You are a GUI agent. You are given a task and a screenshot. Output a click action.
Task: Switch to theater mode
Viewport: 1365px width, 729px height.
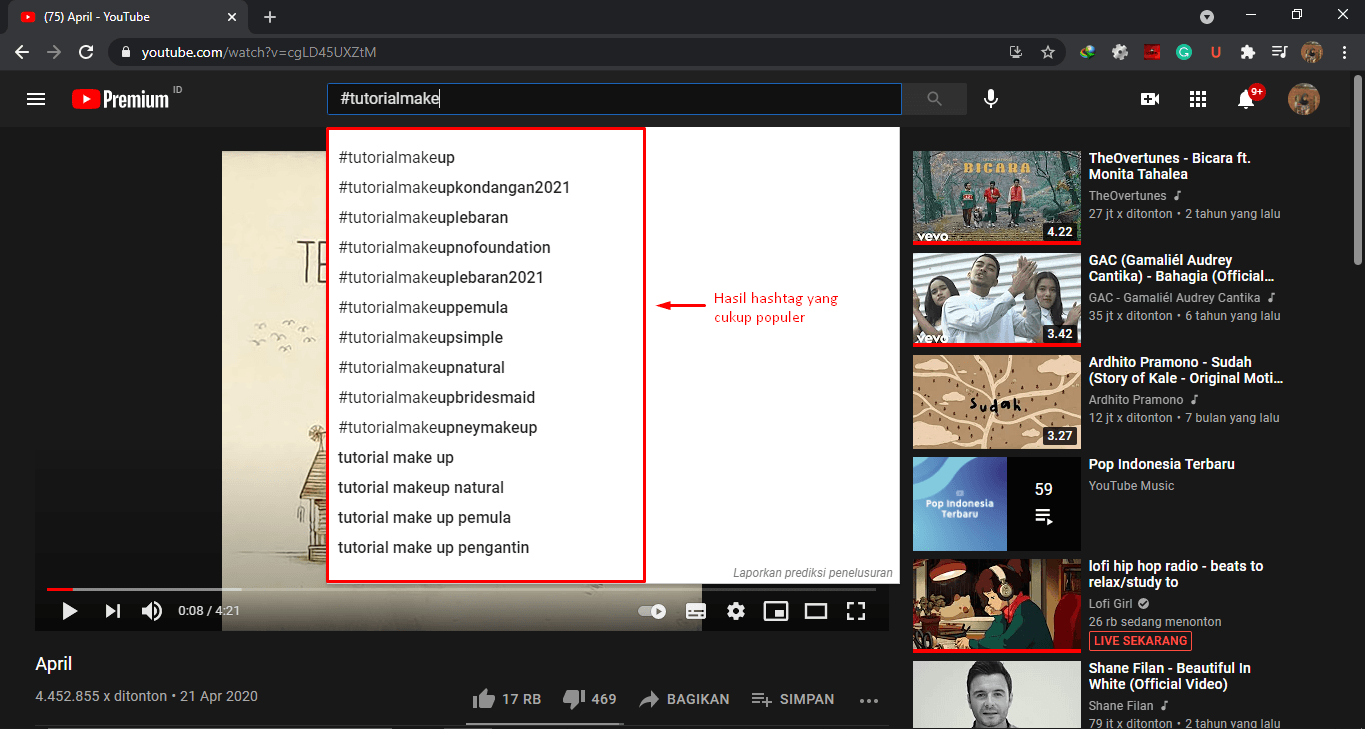[x=816, y=611]
